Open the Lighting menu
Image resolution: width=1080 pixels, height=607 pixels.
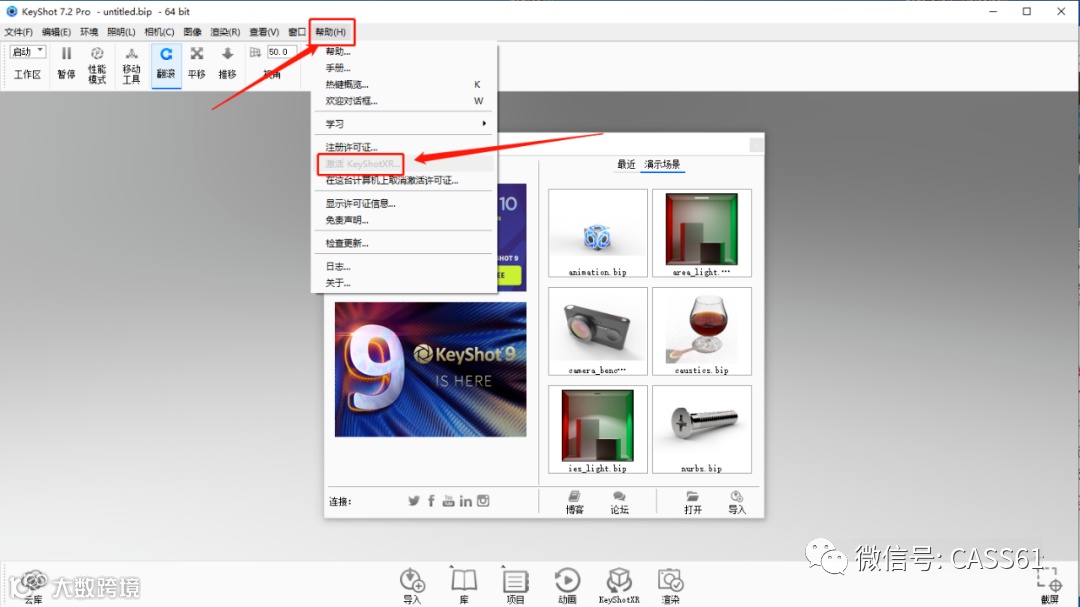[x=121, y=32]
